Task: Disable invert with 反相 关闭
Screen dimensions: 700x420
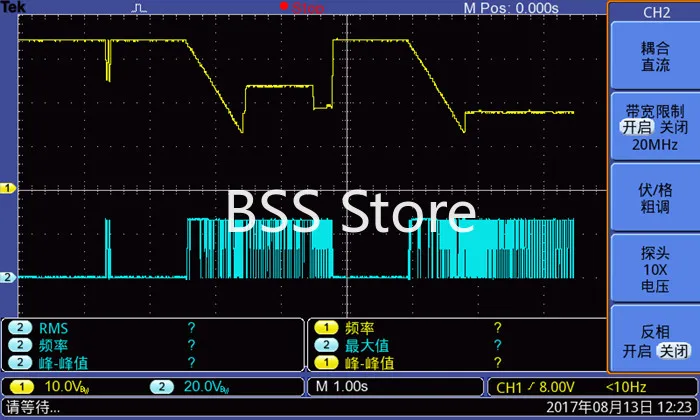Action: click(674, 351)
